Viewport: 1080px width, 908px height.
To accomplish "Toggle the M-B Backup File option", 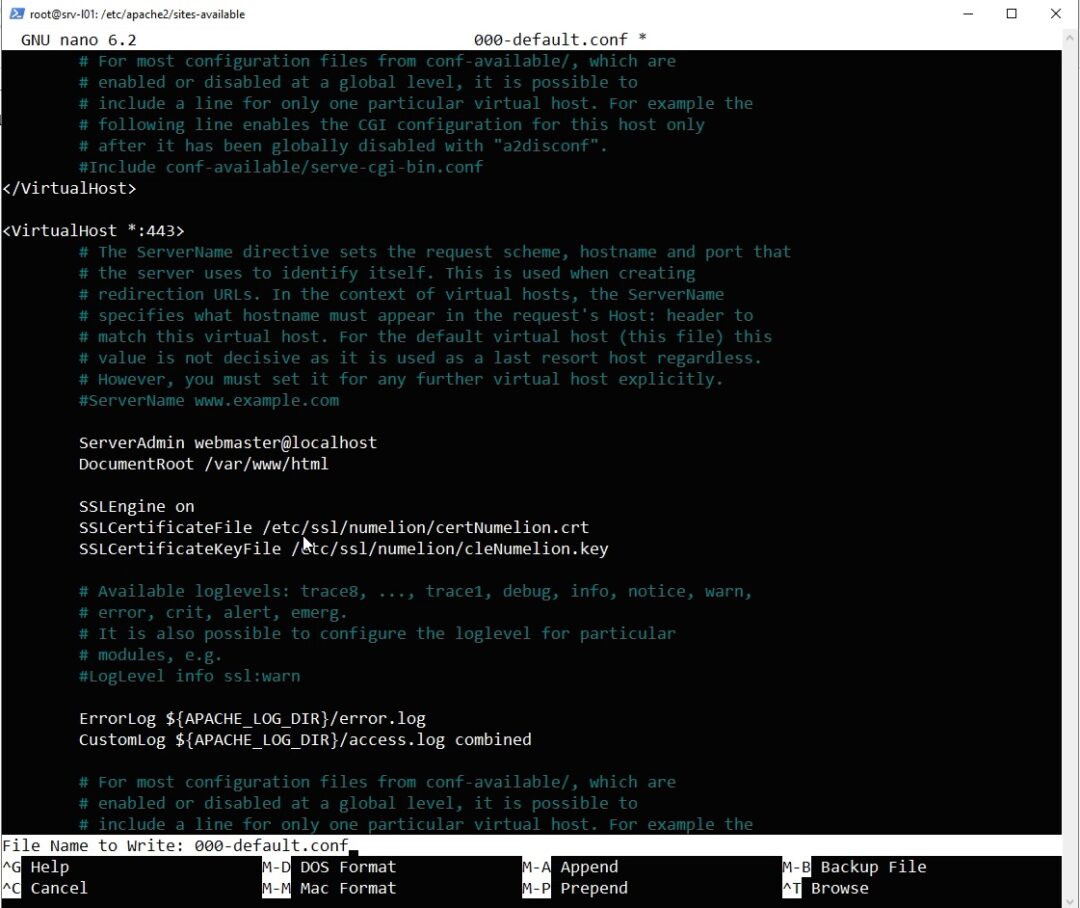I will coord(854,867).
